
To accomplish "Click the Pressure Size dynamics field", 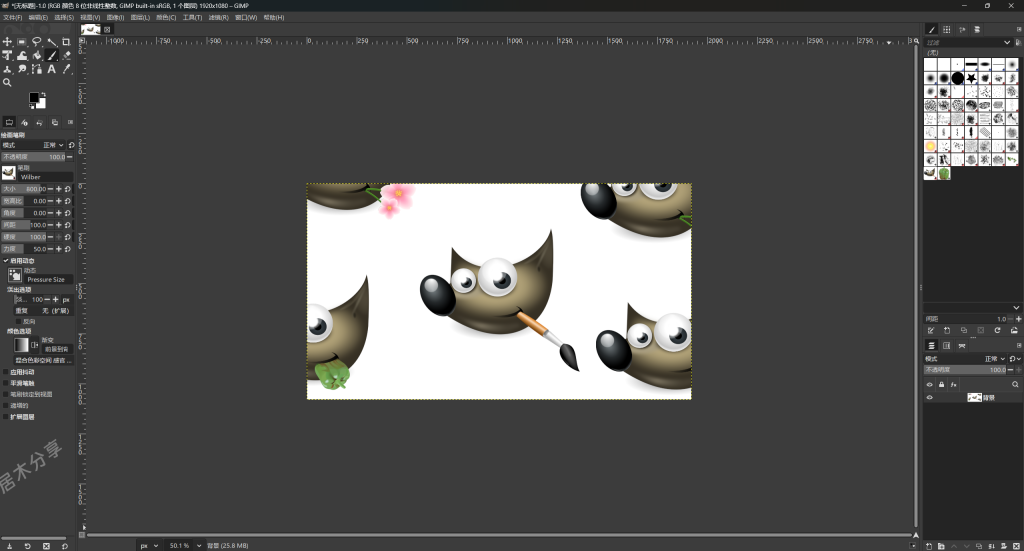I will tap(48, 279).
